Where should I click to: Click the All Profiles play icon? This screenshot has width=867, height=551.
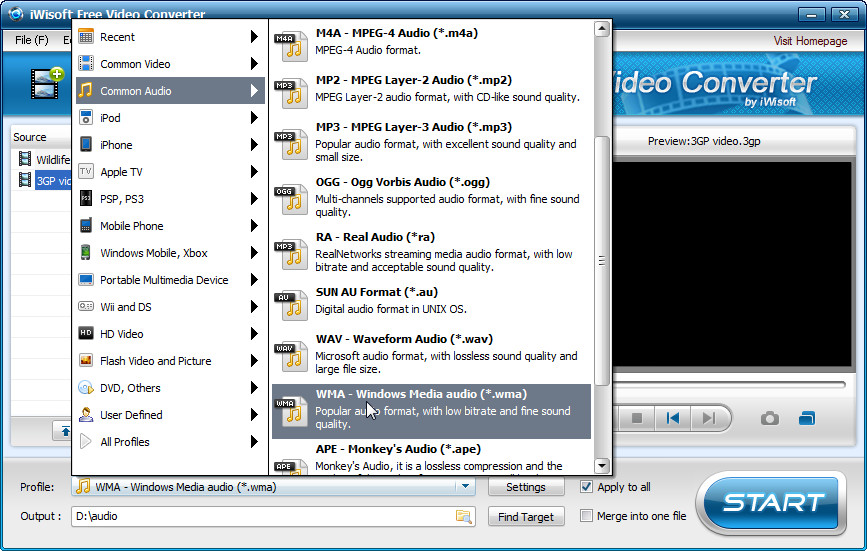point(86,441)
